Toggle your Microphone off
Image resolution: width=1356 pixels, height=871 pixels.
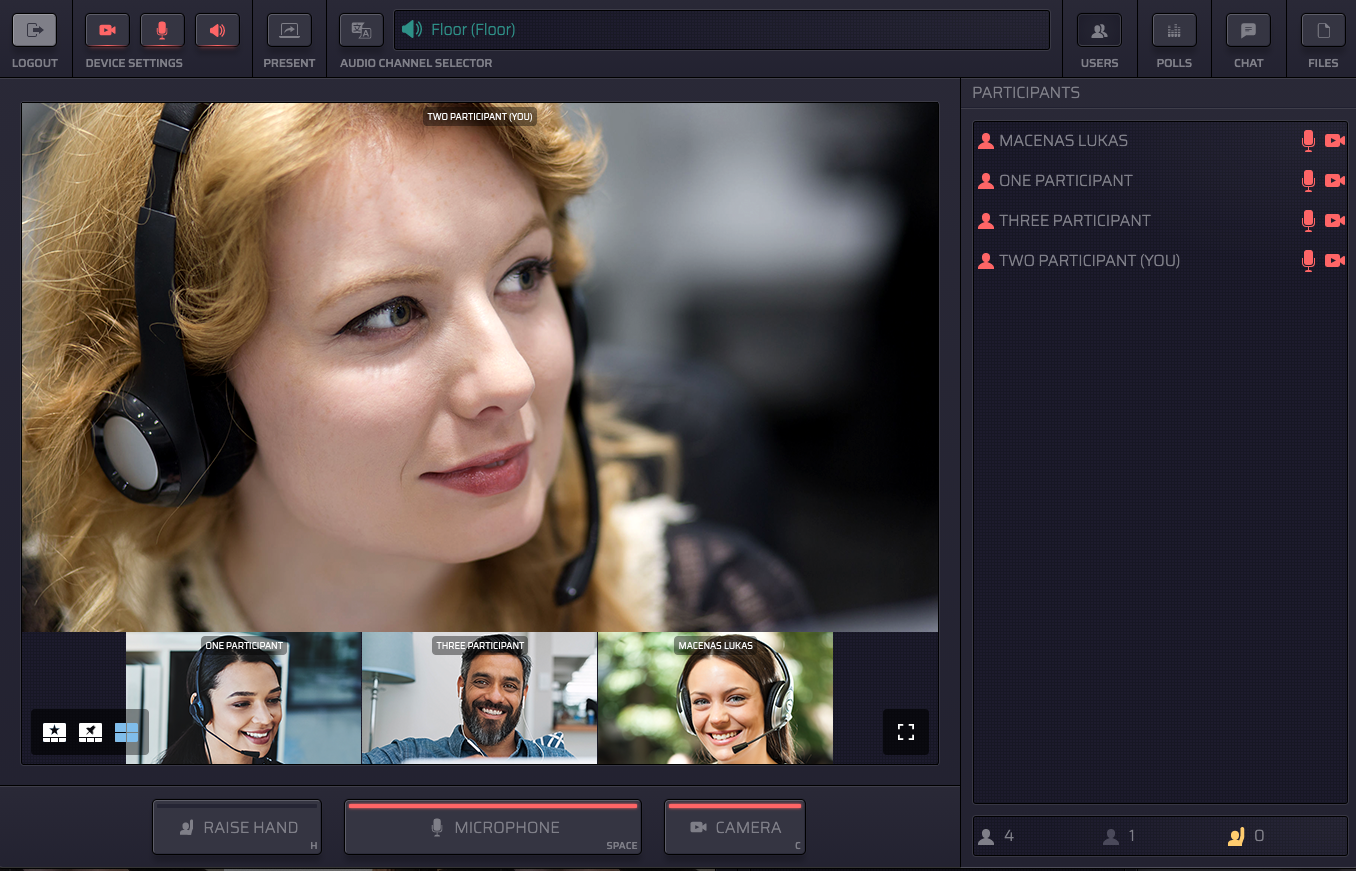(492, 827)
